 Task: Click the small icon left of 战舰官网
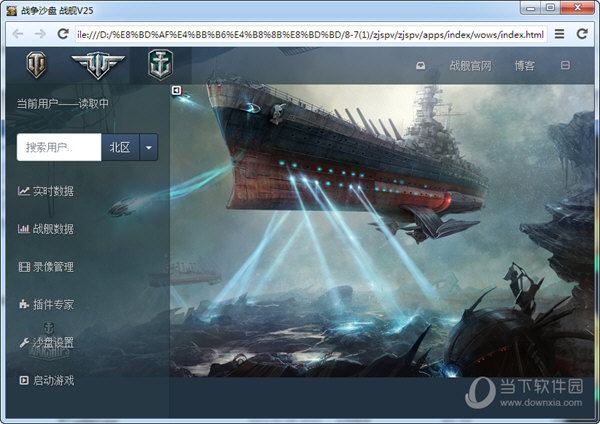(x=421, y=66)
